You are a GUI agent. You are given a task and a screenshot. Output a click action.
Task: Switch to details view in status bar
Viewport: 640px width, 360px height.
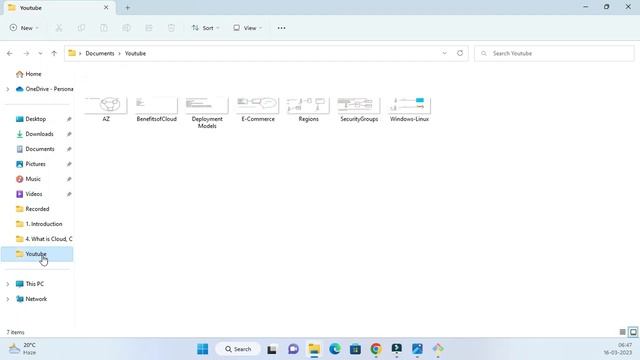point(622,332)
